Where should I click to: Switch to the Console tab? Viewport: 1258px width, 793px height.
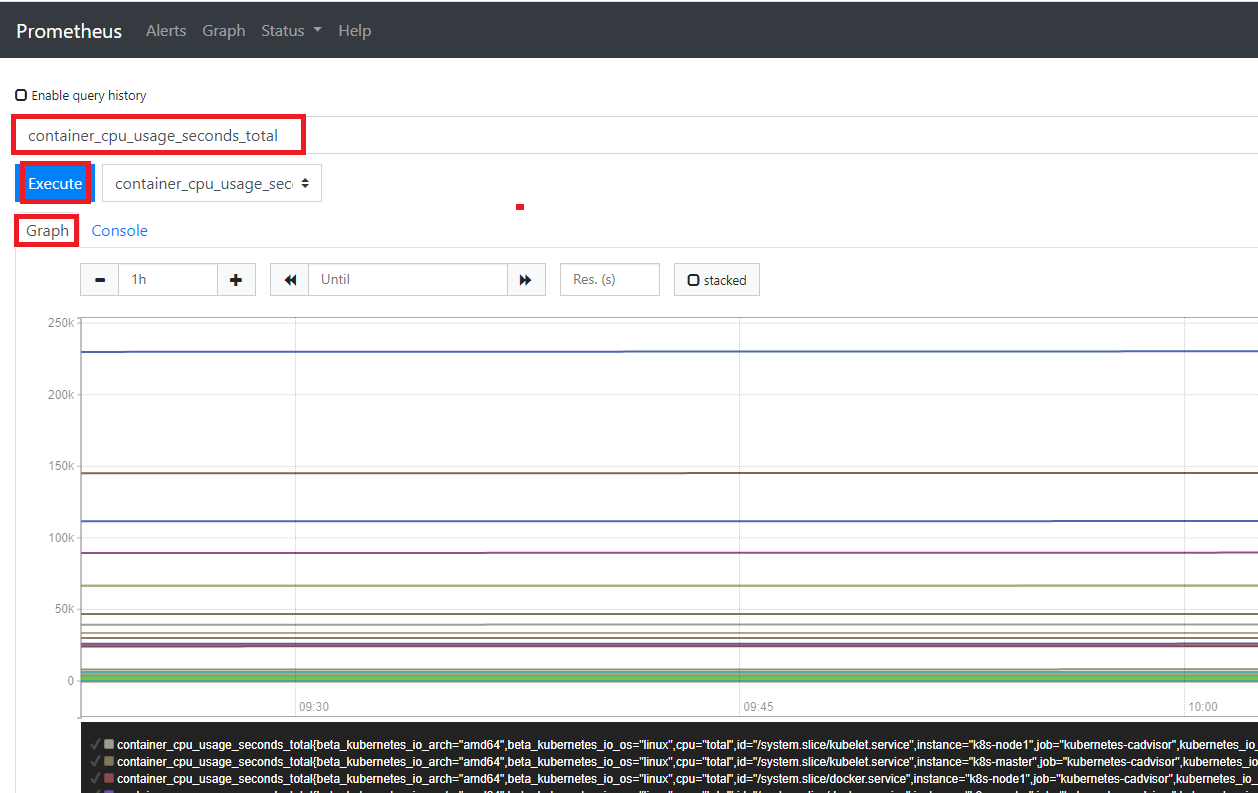[120, 231]
